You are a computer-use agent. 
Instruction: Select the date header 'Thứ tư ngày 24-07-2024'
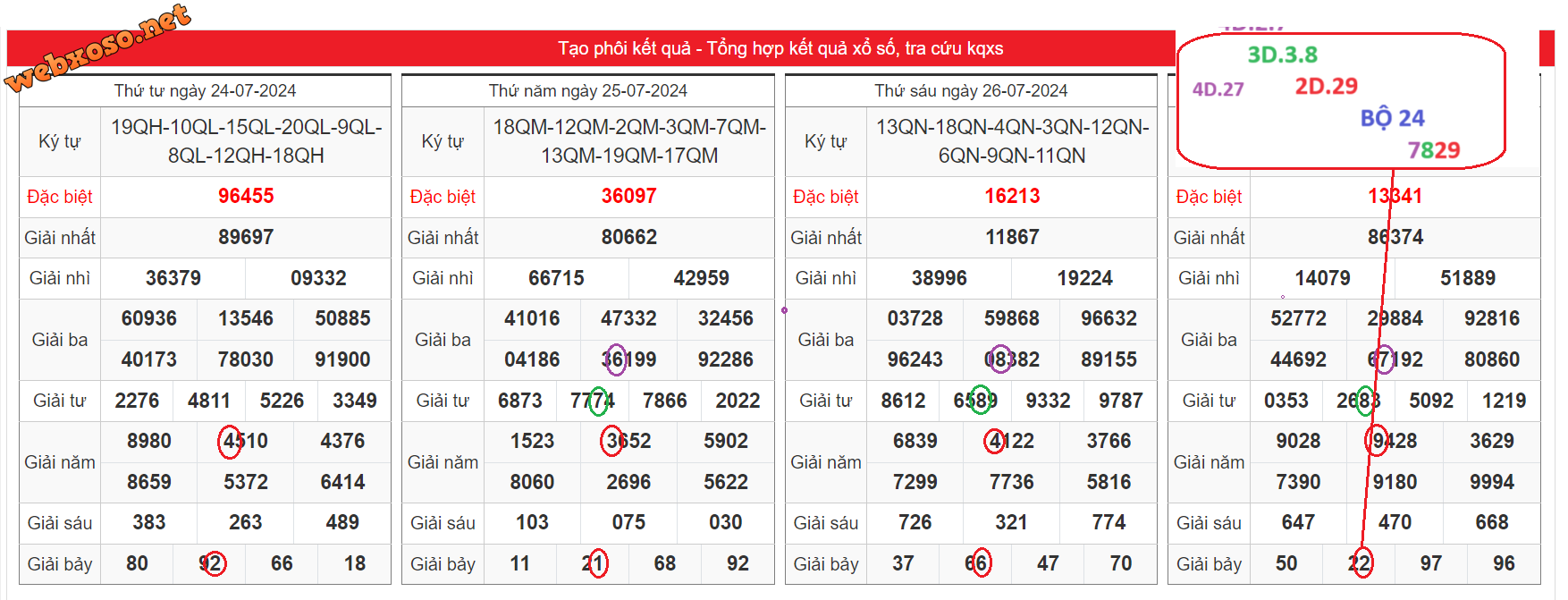pyautogui.click(x=205, y=91)
